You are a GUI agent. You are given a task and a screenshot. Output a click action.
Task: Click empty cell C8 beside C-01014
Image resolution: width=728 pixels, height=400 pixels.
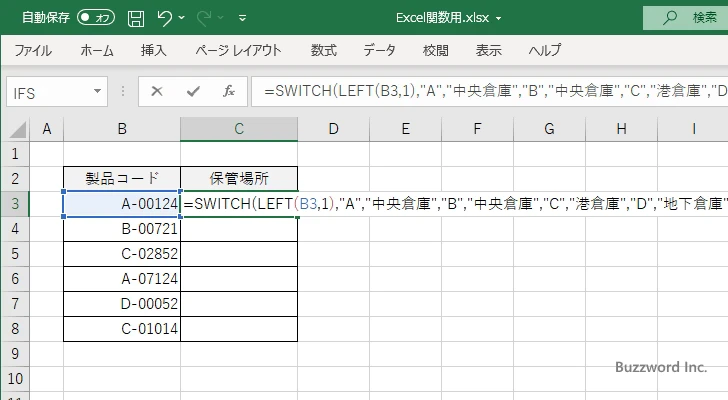point(239,329)
